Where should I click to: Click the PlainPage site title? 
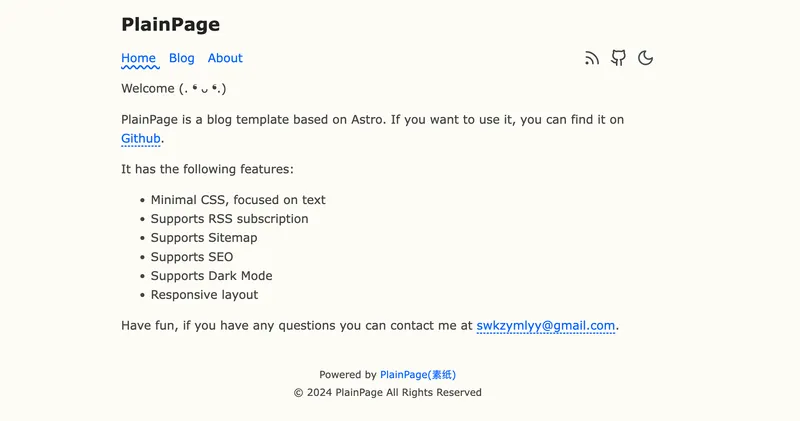click(x=170, y=25)
